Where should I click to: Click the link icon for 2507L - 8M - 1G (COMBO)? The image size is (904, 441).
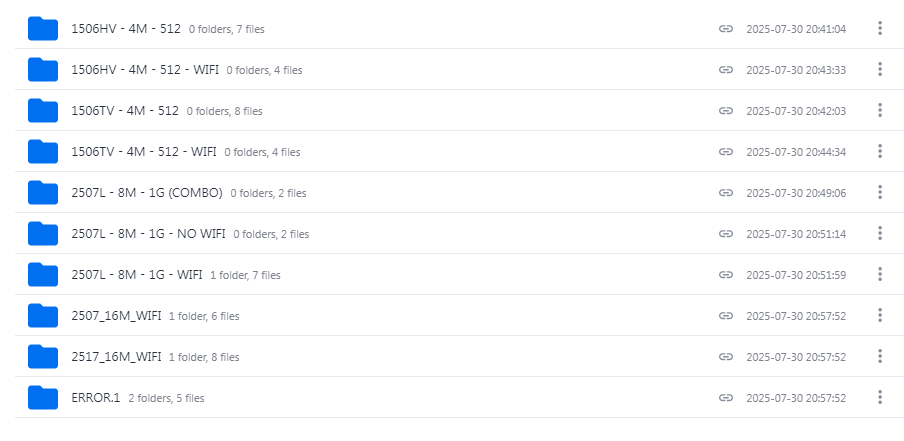(727, 193)
